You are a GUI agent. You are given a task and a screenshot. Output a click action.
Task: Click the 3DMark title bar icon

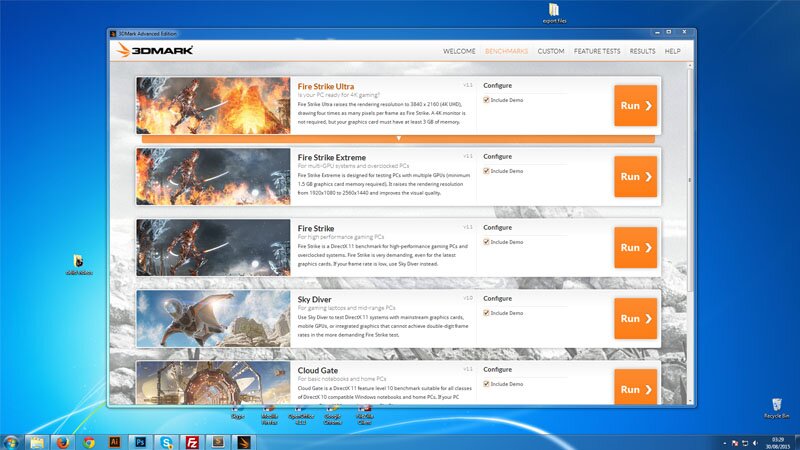(x=113, y=34)
